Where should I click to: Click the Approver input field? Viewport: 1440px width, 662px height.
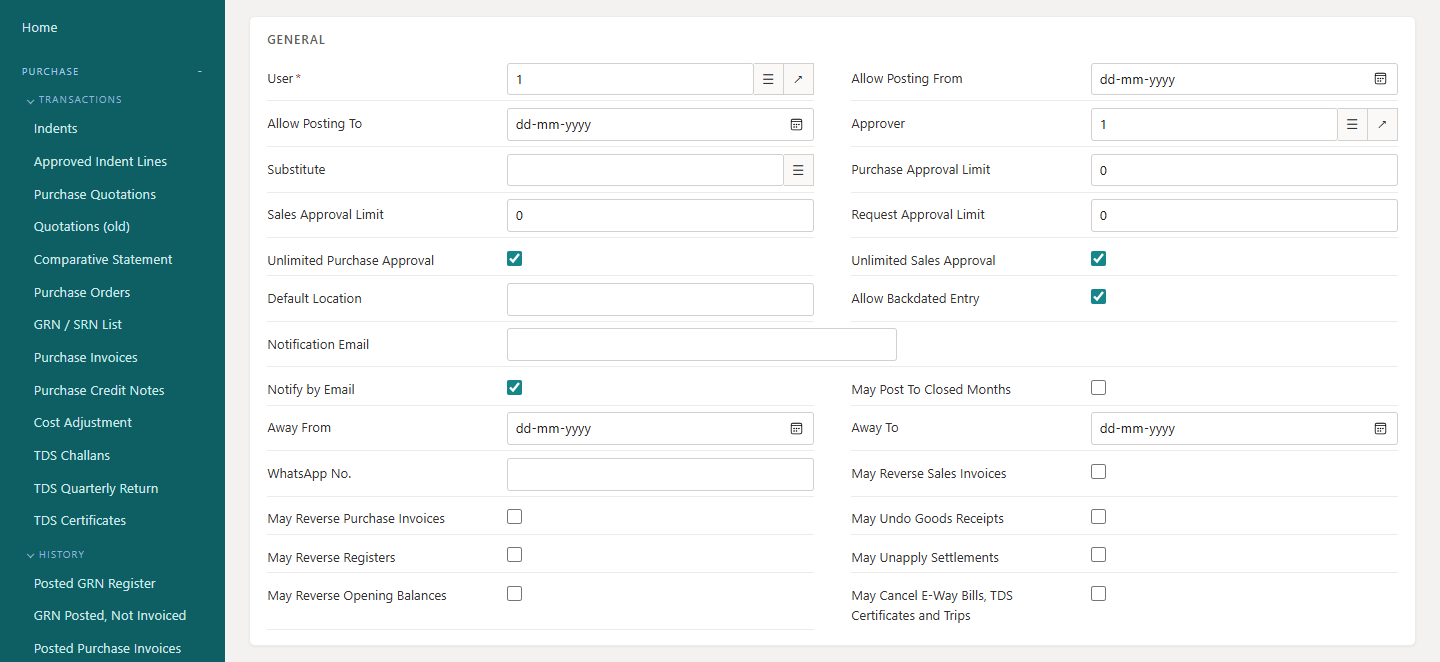(1214, 124)
